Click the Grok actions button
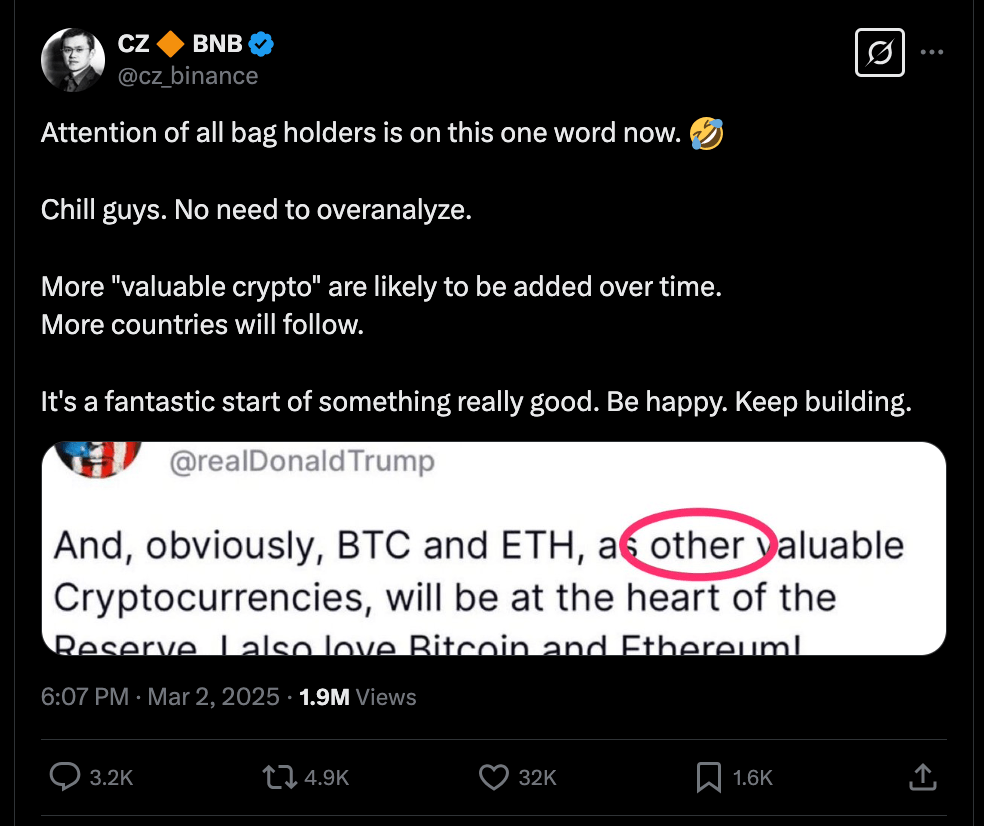The width and height of the screenshot is (984, 826). tap(879, 53)
